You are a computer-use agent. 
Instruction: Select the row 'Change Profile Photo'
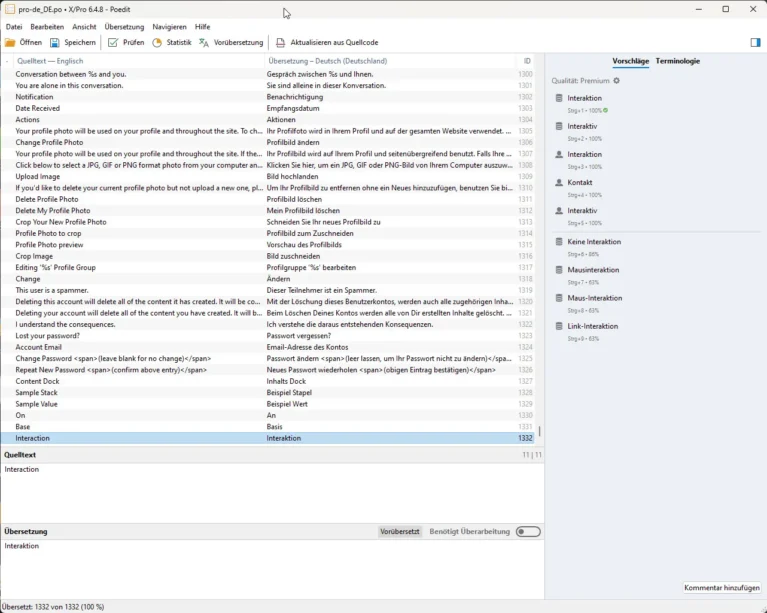point(268,142)
